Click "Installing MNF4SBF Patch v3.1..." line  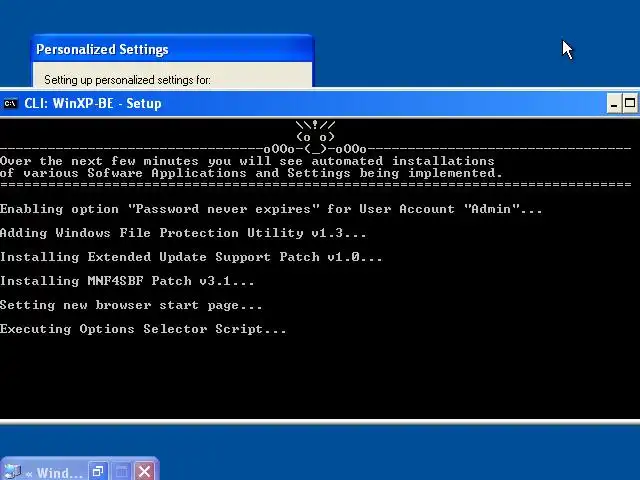127,281
